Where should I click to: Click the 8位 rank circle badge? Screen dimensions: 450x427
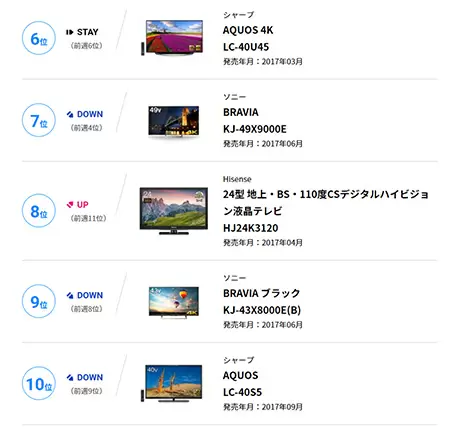(39, 211)
